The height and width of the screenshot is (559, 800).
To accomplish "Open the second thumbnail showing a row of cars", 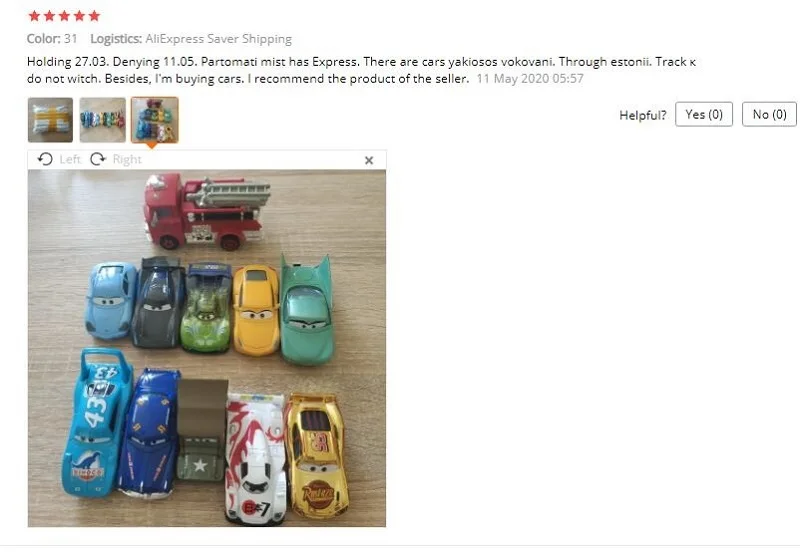I will click(103, 120).
